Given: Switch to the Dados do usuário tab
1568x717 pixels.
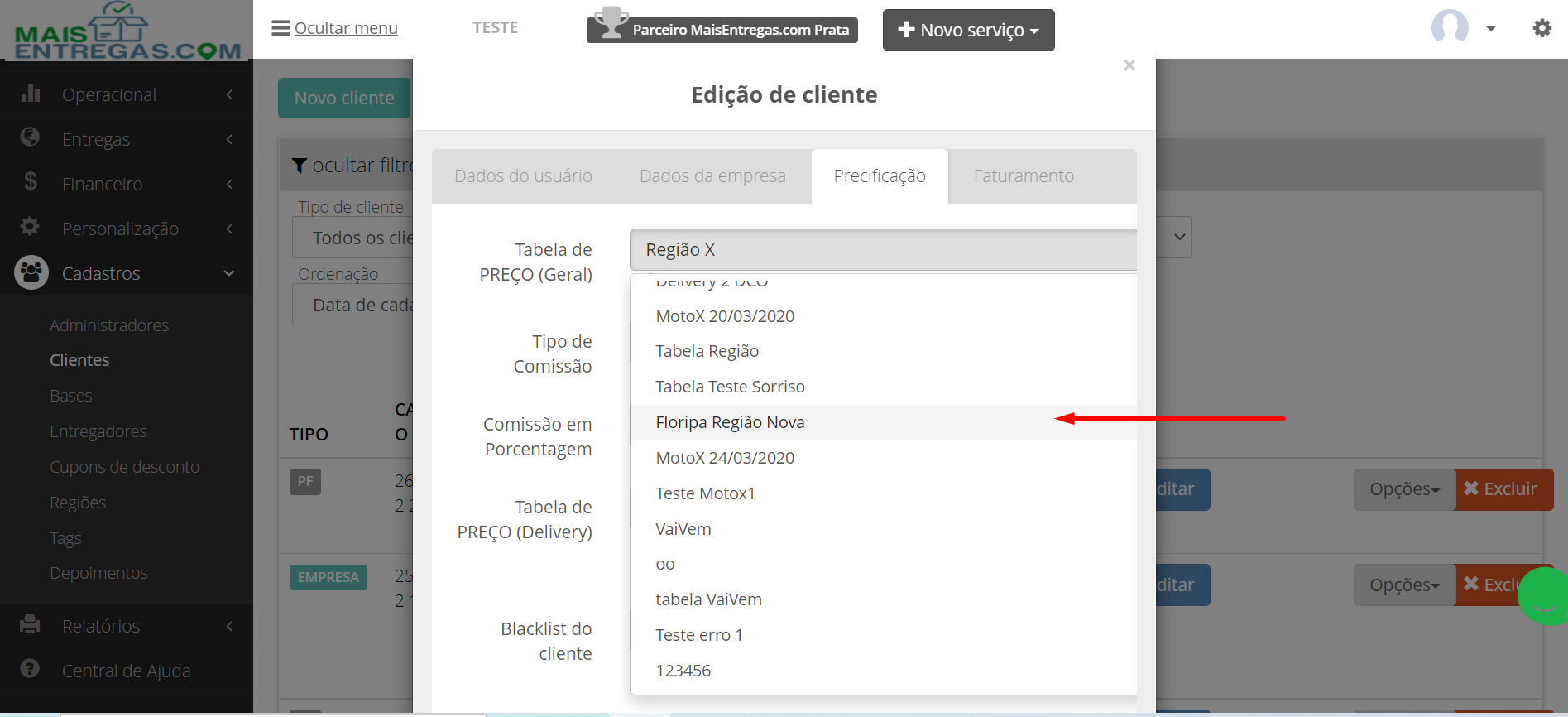Looking at the screenshot, I should click(x=523, y=176).
